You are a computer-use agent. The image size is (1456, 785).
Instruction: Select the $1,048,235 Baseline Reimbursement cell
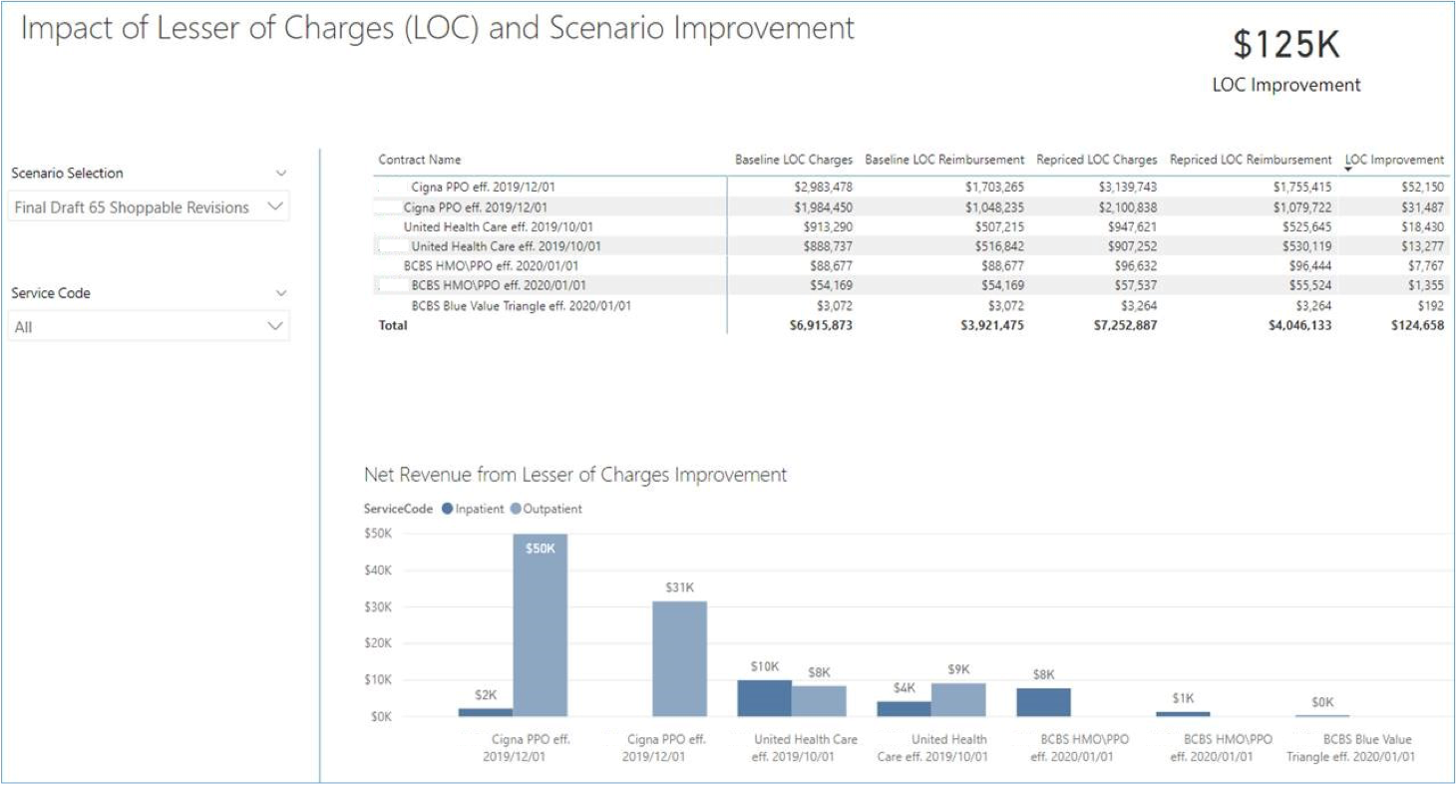[993, 207]
